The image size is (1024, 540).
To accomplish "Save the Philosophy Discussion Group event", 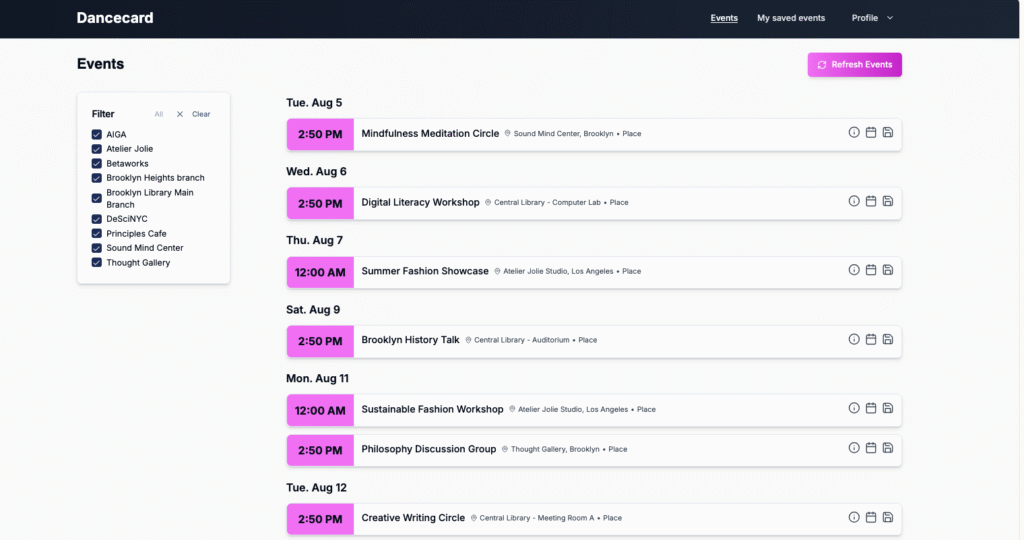I will (888, 448).
